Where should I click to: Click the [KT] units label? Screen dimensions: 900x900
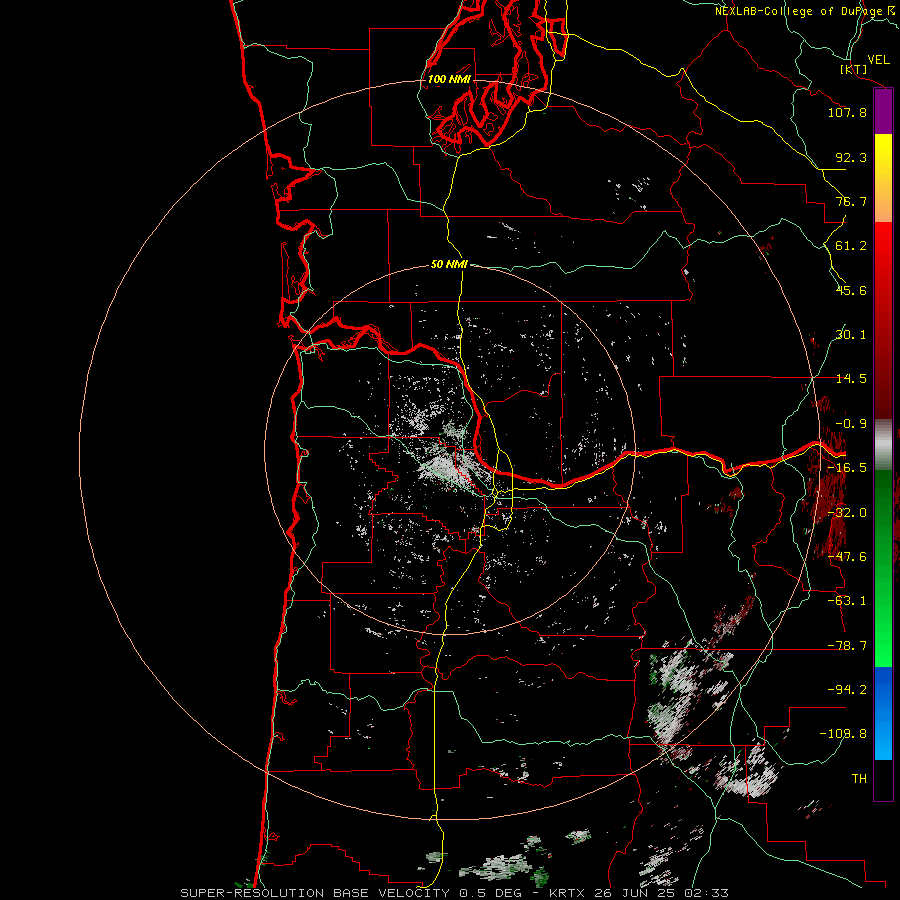(x=854, y=69)
